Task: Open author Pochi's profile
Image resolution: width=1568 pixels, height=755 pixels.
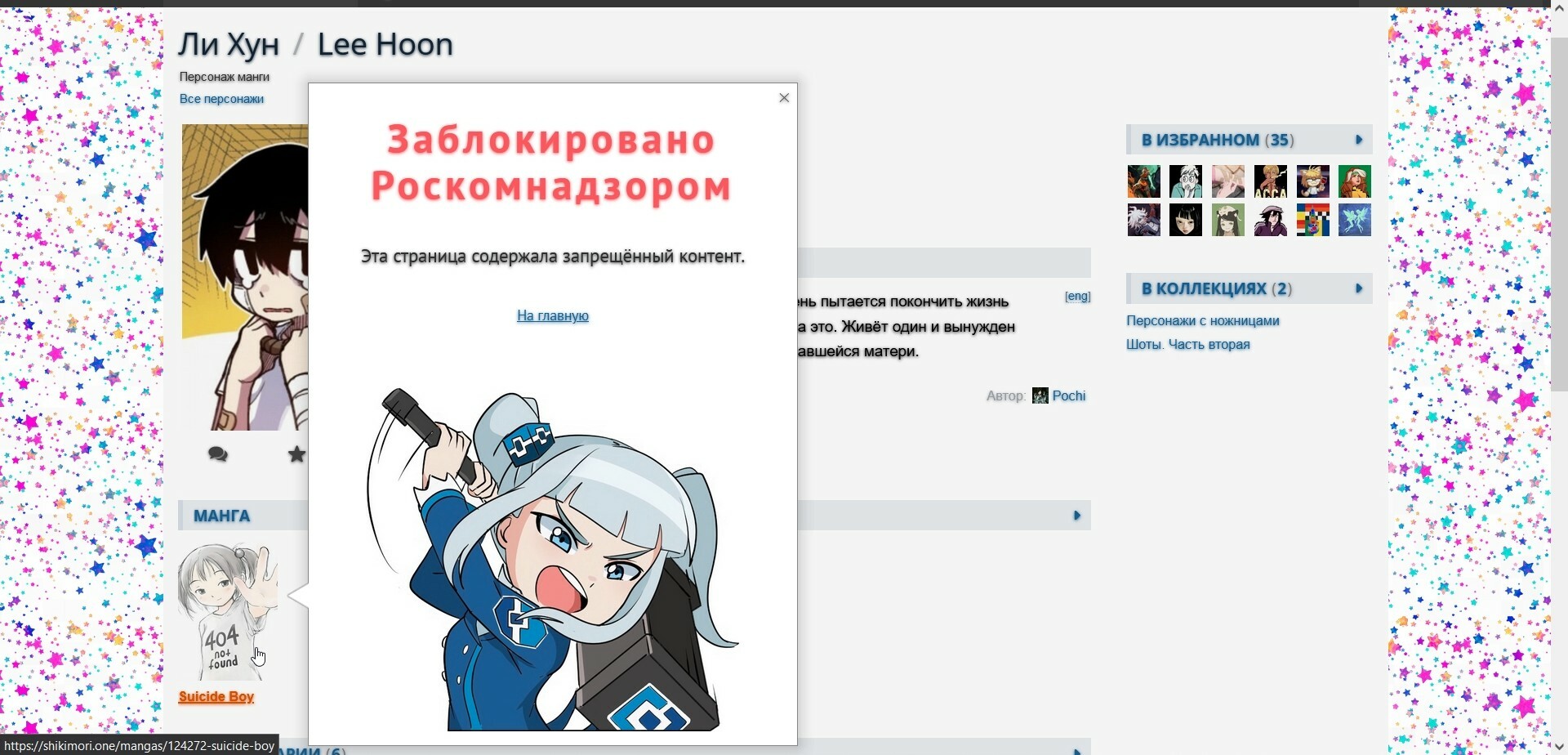Action: (x=1068, y=396)
